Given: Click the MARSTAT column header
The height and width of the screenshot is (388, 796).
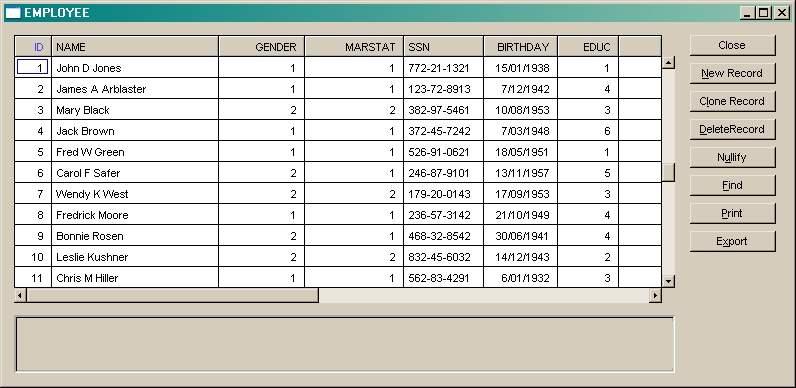Looking at the screenshot, I should [x=354, y=47].
